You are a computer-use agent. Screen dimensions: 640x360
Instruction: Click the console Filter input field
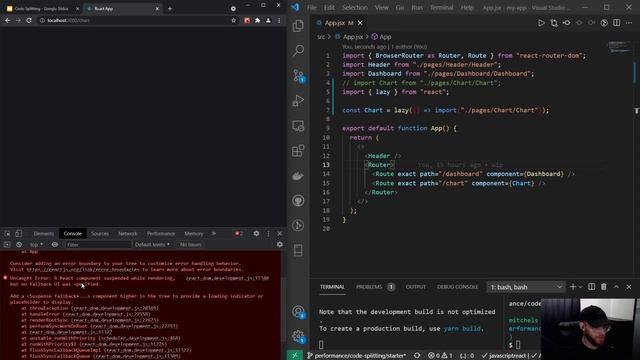(98, 244)
